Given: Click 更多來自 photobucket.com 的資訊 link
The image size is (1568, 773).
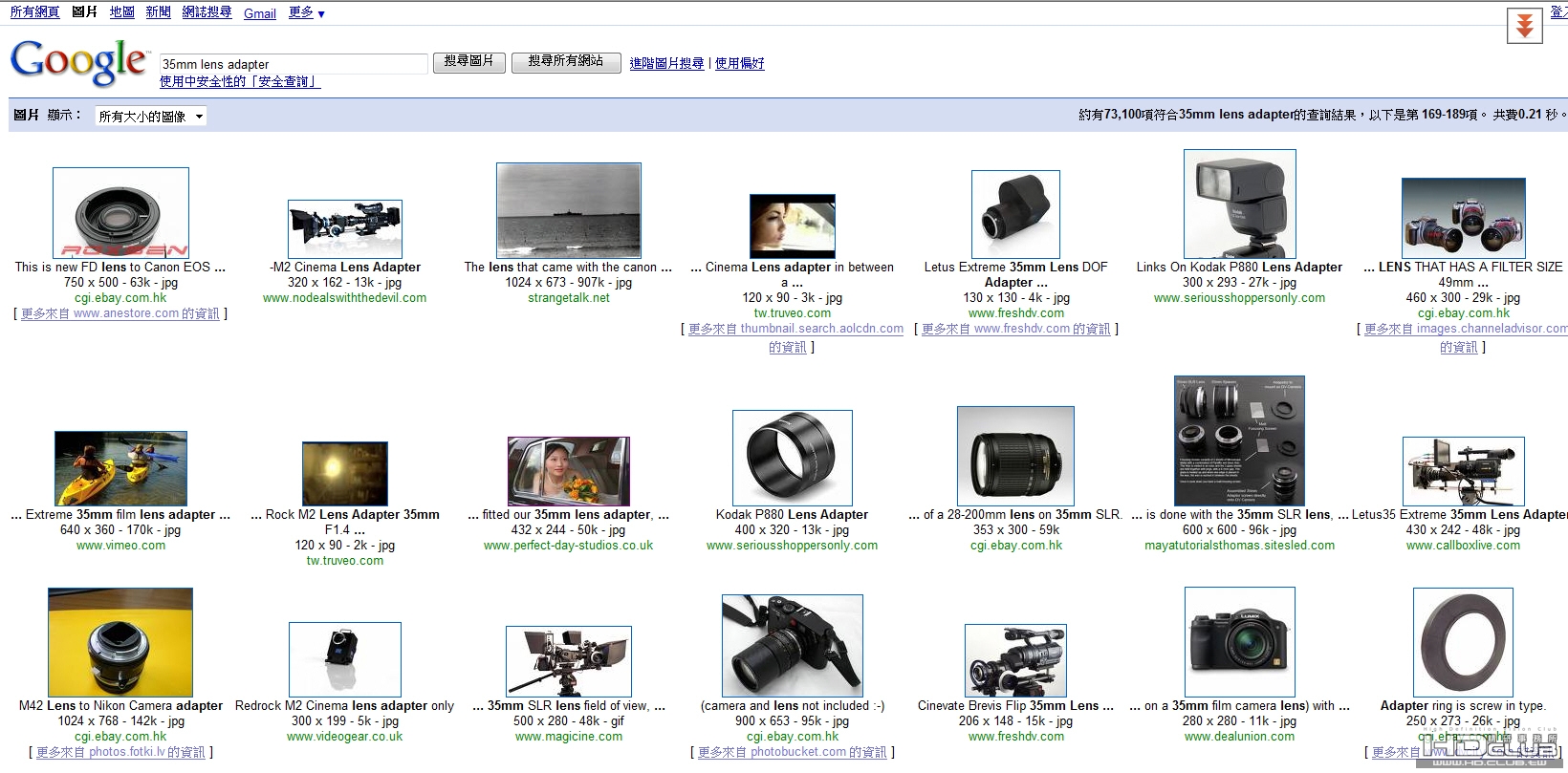Looking at the screenshot, I should click(793, 752).
